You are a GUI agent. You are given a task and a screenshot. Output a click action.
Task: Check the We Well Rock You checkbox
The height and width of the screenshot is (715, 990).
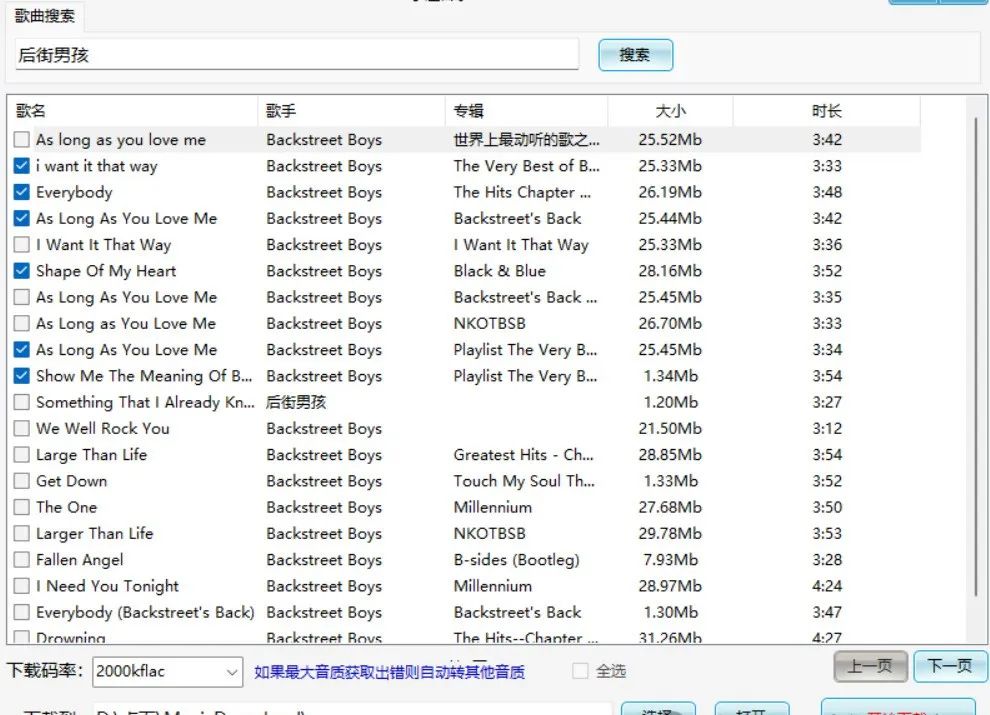(21, 428)
